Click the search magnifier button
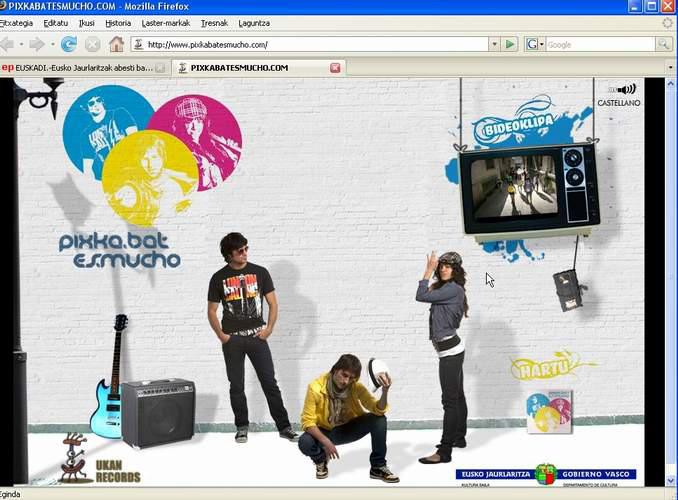Viewport: 678px width, 500px height. [x=663, y=44]
